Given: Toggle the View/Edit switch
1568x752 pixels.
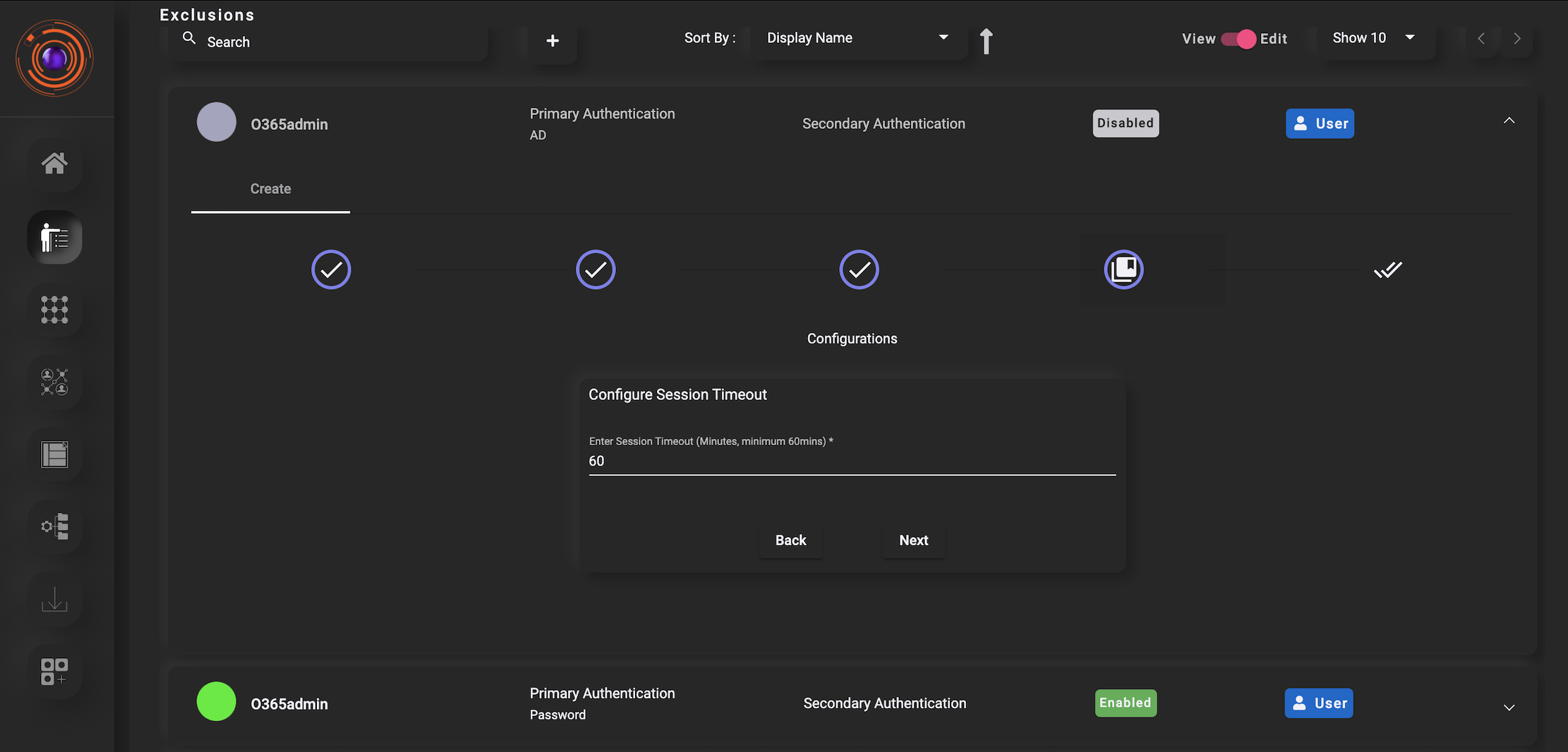Looking at the screenshot, I should point(1238,39).
